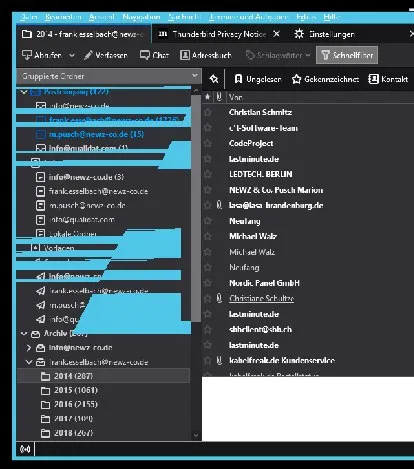Click the online status icon in status bar
The image size is (414, 469).
click(25, 449)
